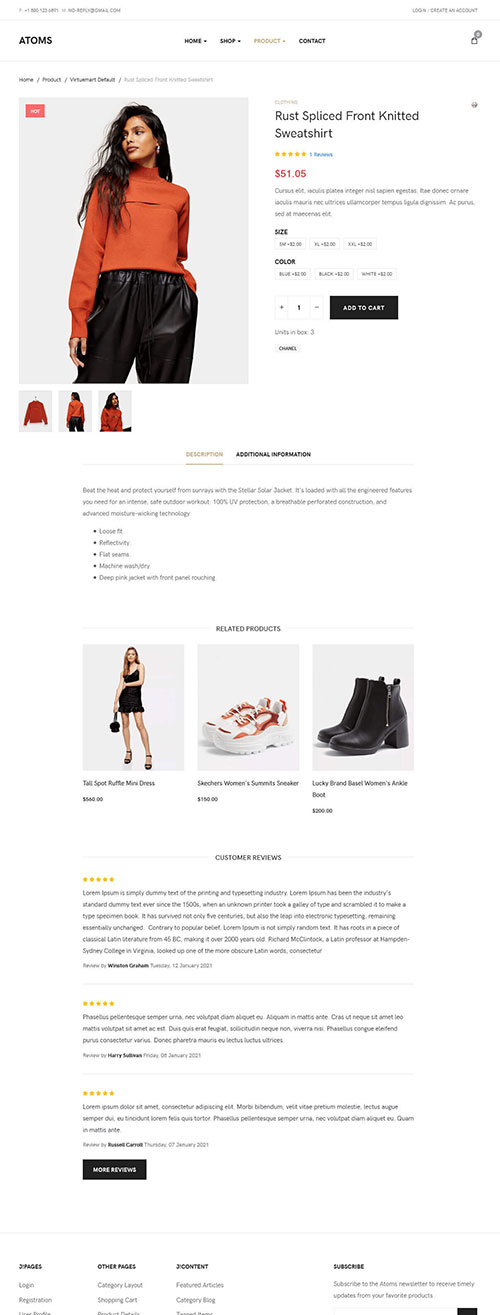The image size is (500, 1315).
Task: Open the CONTACT menu item
Action: click(312, 41)
